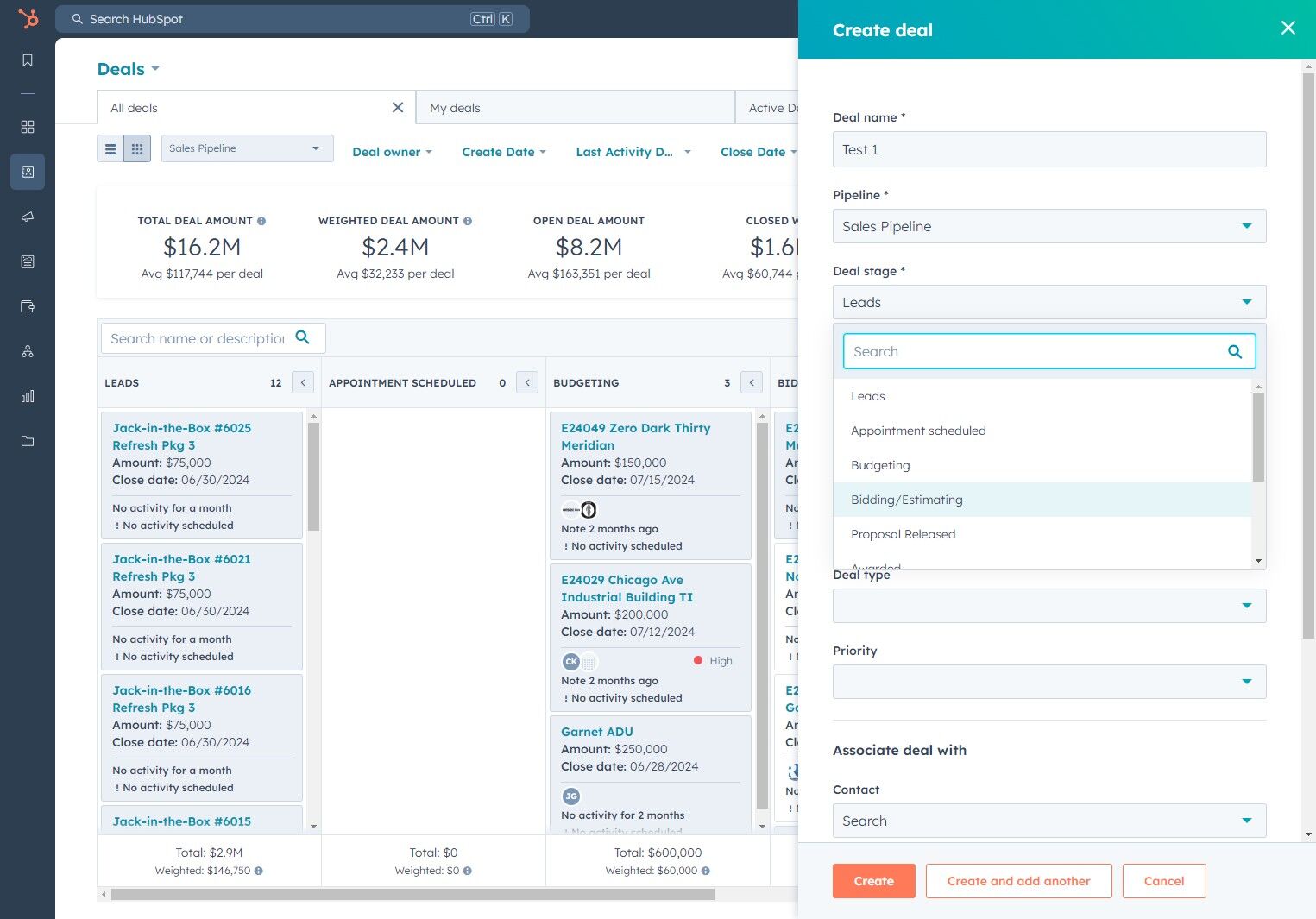This screenshot has height=919, width=1316.
Task: Open the Jack-in-the-Box #6021 Refresh Pkg 3 deal
Action: 182,568
